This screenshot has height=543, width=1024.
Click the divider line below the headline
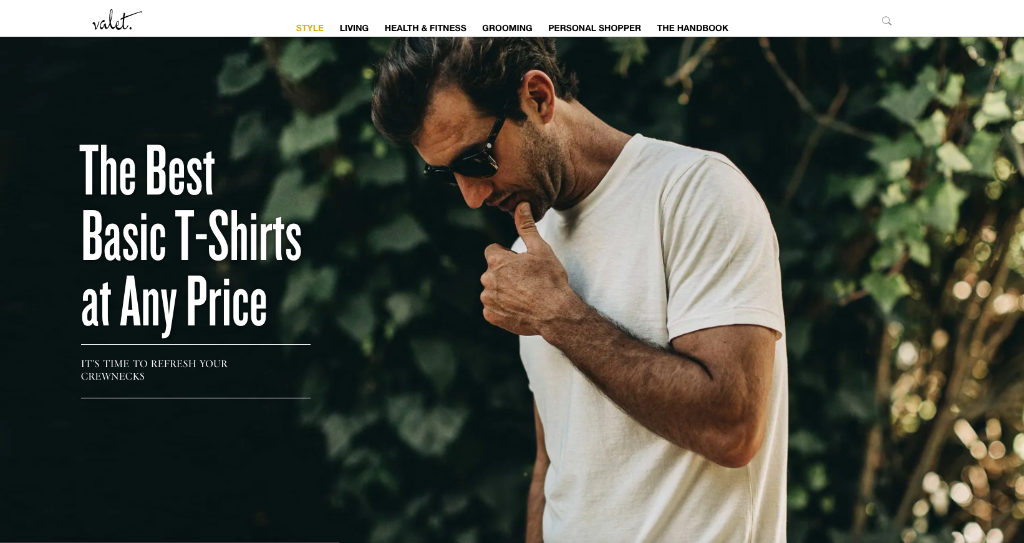(x=195, y=344)
